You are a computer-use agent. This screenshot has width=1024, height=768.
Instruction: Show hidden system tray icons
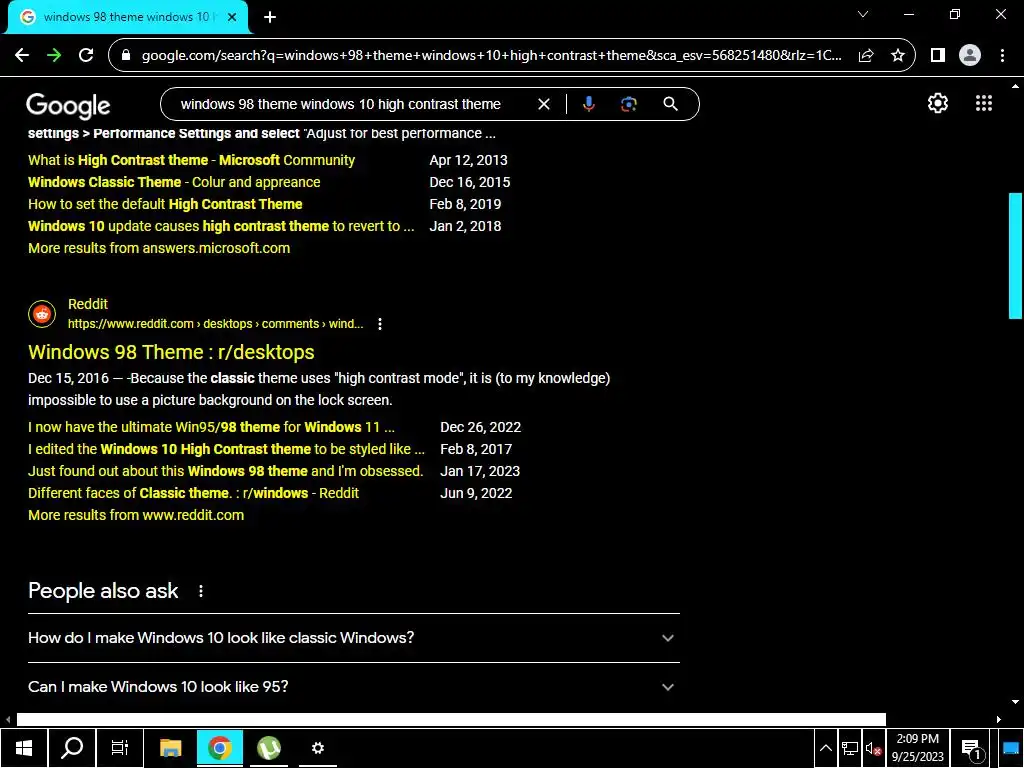click(x=825, y=748)
